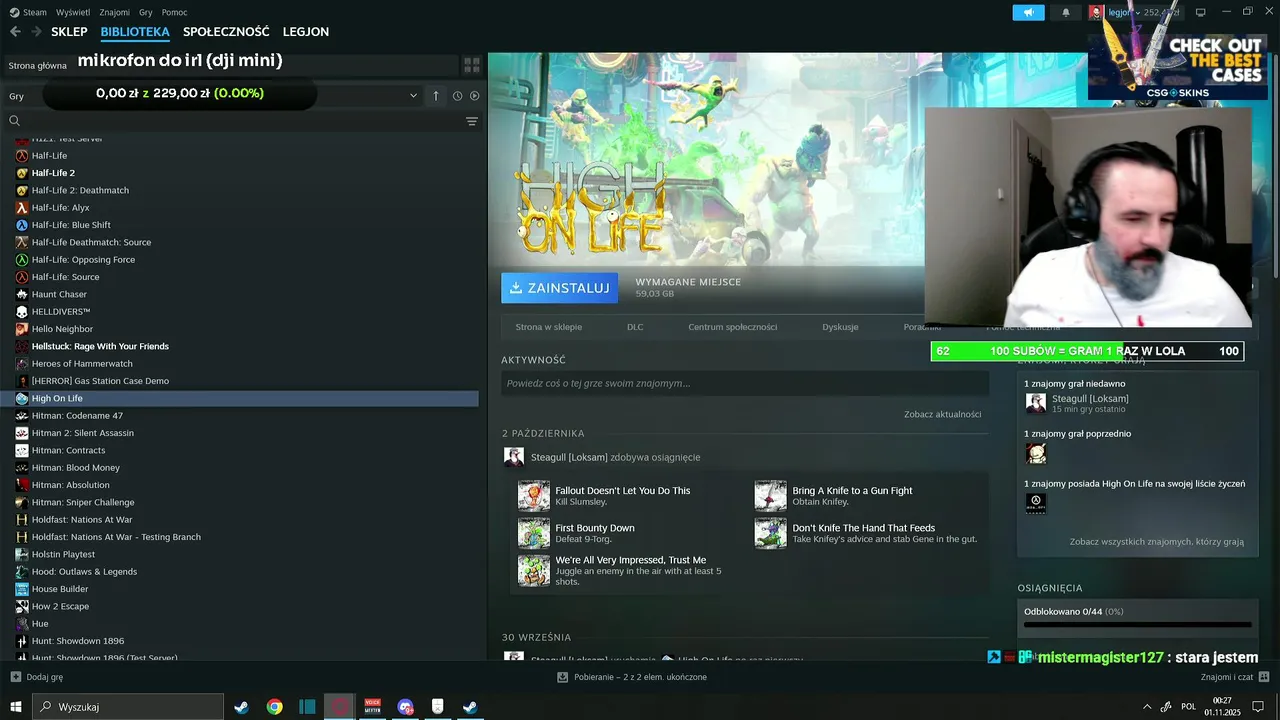The width and height of the screenshot is (1280, 720).
Task: Click the Hue game icon
Action: (22, 624)
